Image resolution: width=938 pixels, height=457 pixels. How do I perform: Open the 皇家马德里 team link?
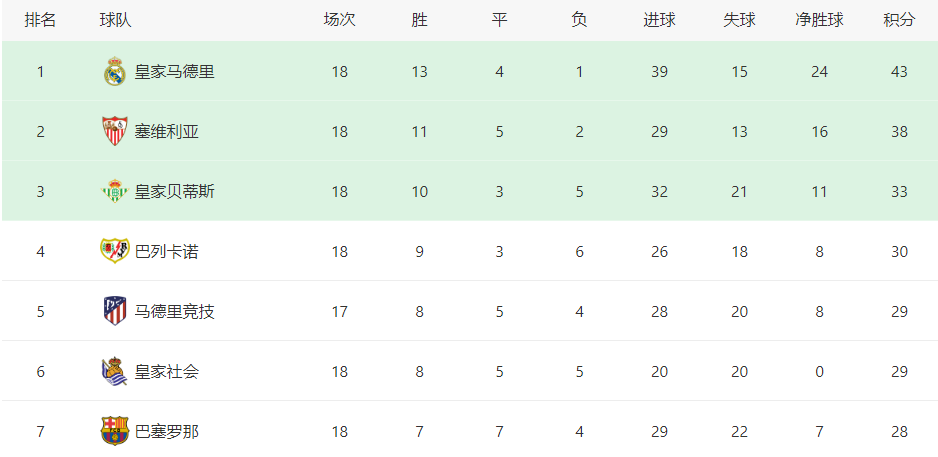click(174, 72)
